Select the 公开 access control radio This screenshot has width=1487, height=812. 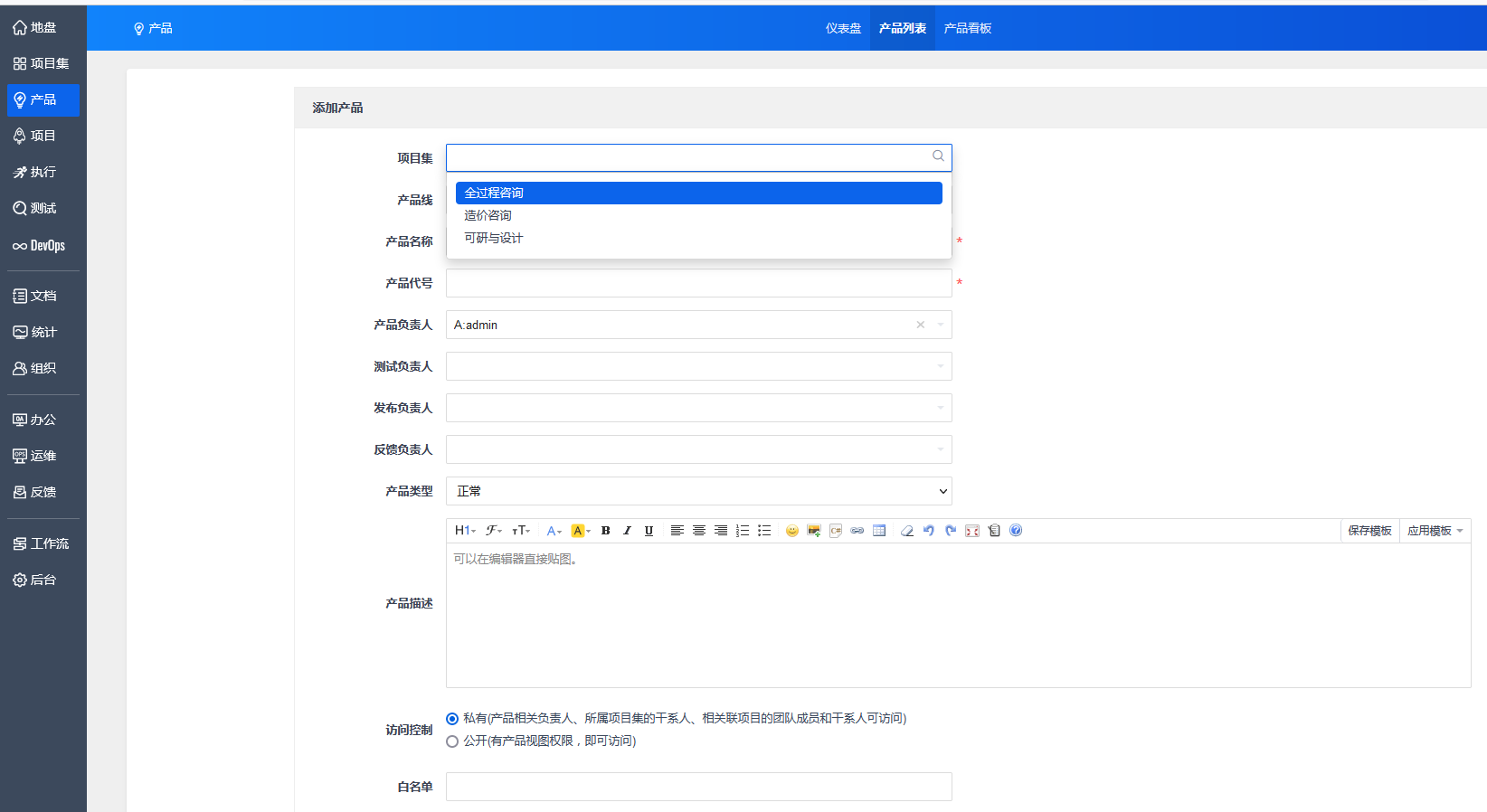point(452,741)
